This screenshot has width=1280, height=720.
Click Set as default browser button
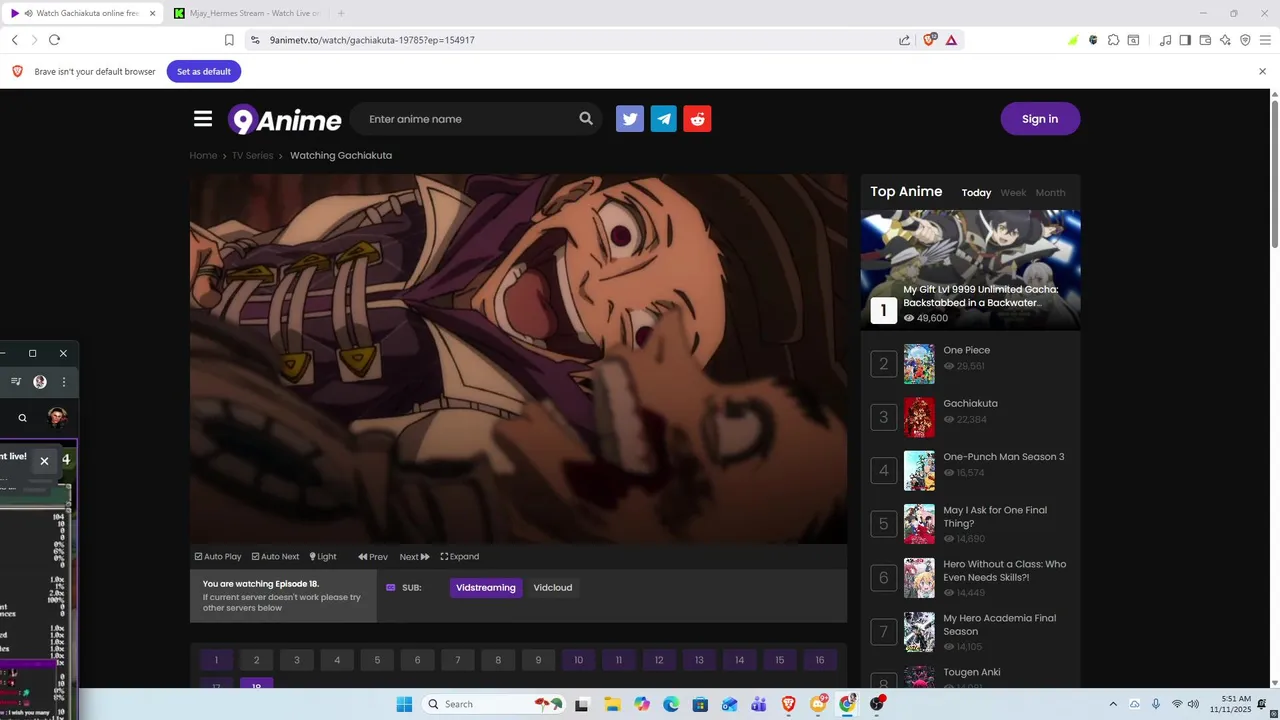(x=204, y=71)
